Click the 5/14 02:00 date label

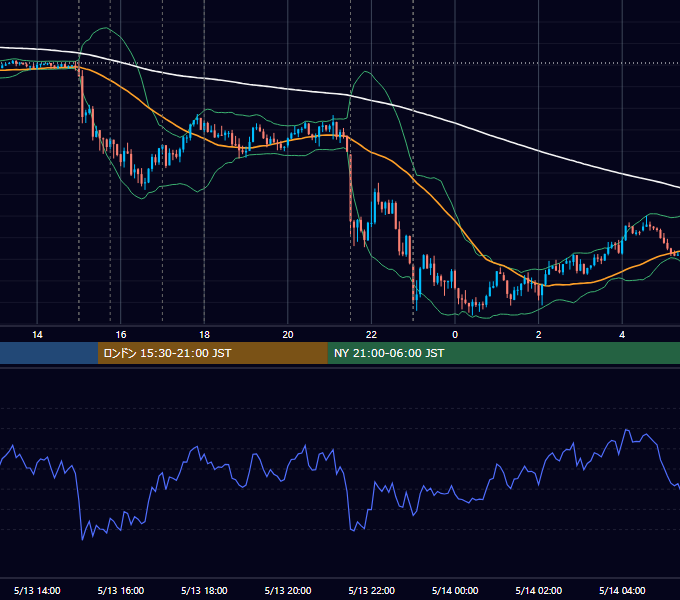[x=539, y=590]
